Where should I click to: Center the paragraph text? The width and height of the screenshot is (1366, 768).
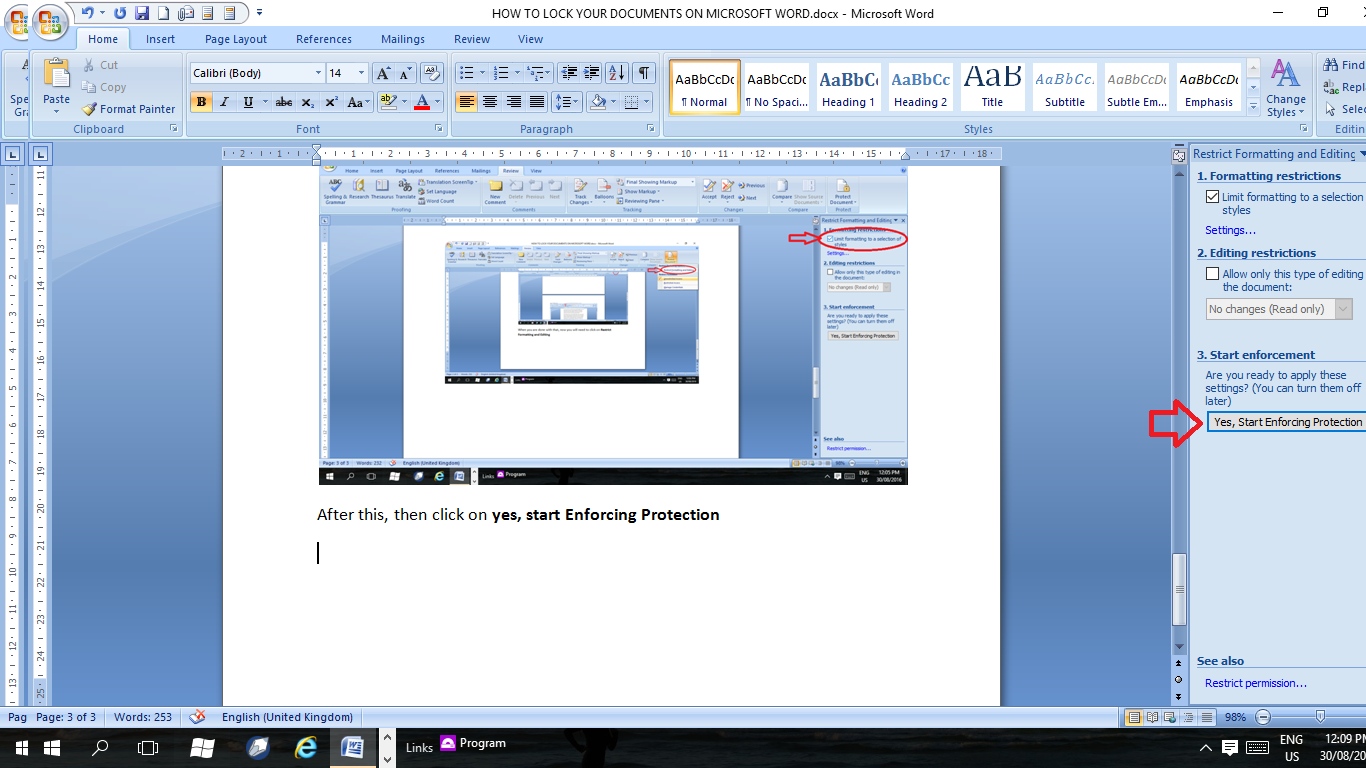[x=490, y=102]
